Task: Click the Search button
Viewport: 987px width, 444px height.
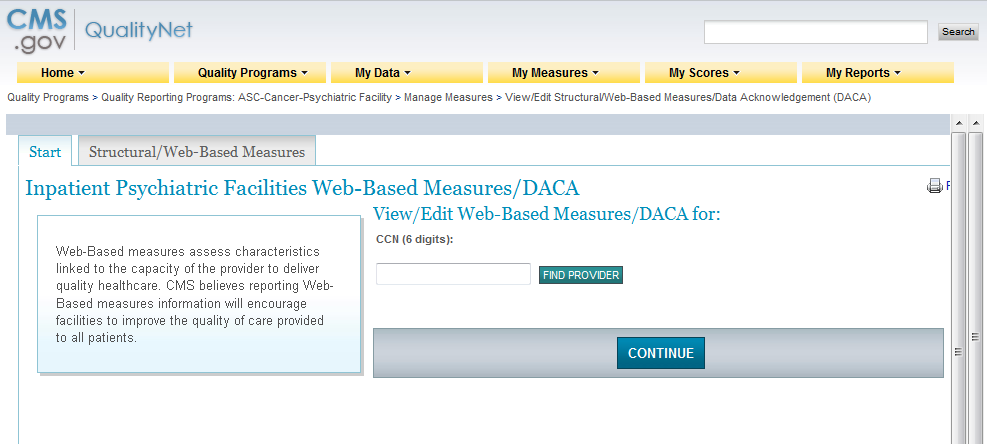Action: click(x=958, y=32)
